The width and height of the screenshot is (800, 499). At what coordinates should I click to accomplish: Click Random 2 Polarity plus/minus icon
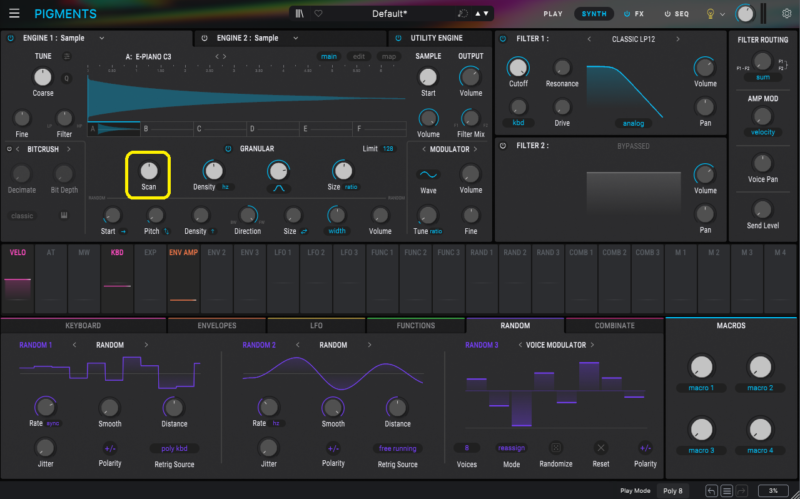tap(333, 448)
